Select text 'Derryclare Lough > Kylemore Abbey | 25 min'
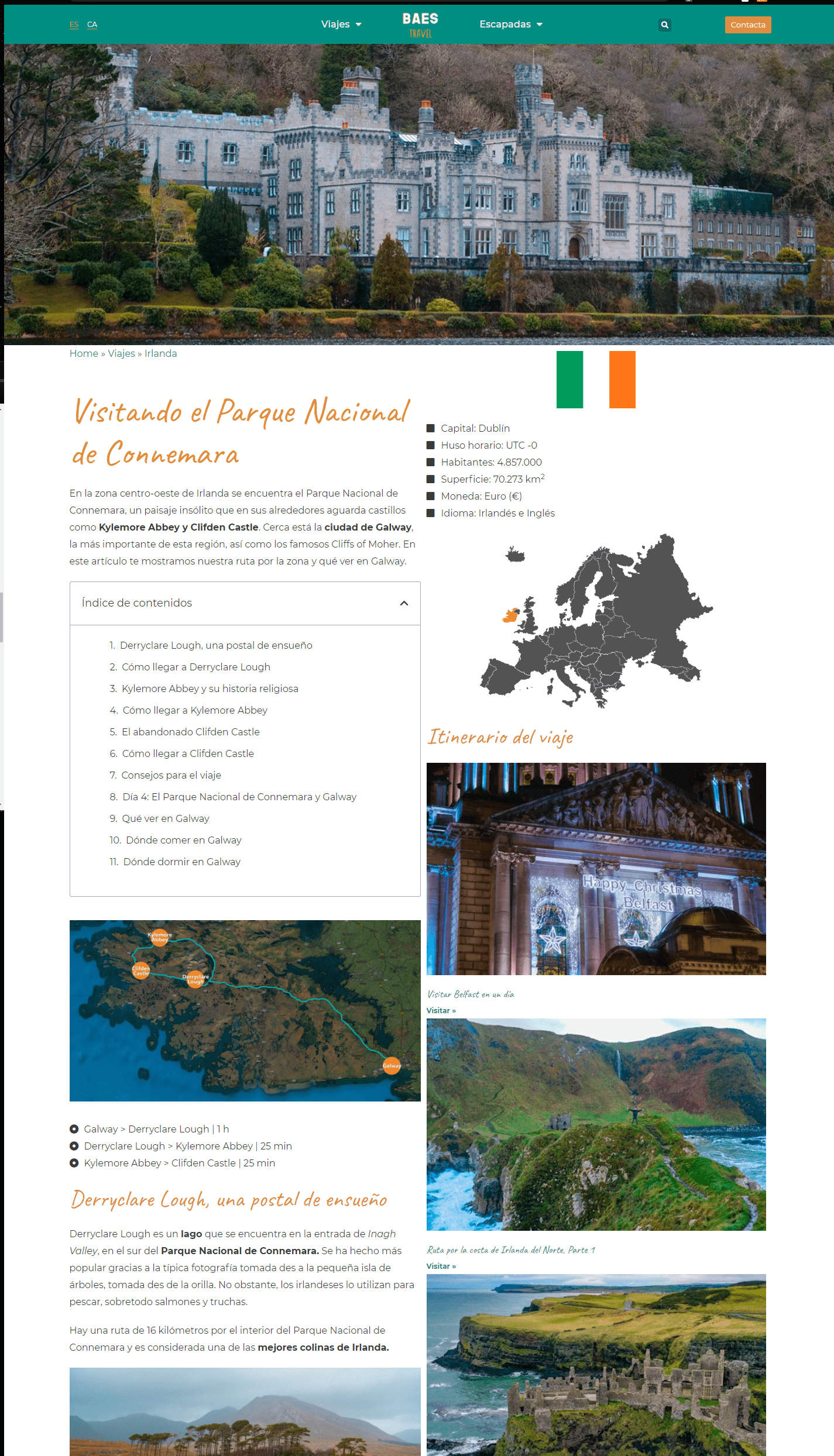 (188, 1146)
